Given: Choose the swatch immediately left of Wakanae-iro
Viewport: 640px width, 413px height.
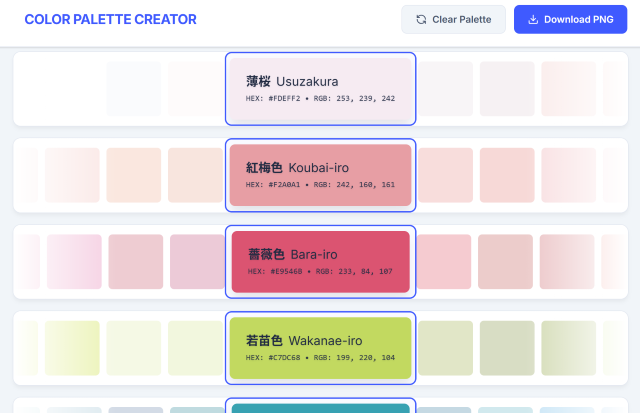Looking at the screenshot, I should [196, 348].
